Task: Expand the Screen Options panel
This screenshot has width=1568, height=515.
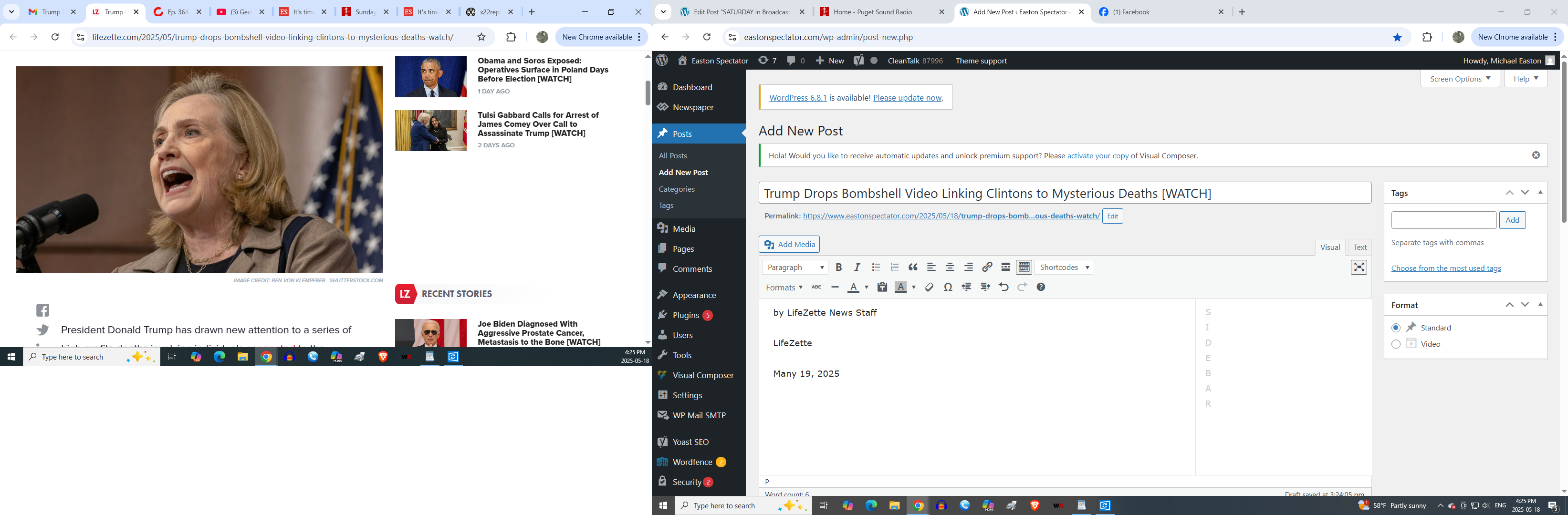Action: coord(1460,79)
